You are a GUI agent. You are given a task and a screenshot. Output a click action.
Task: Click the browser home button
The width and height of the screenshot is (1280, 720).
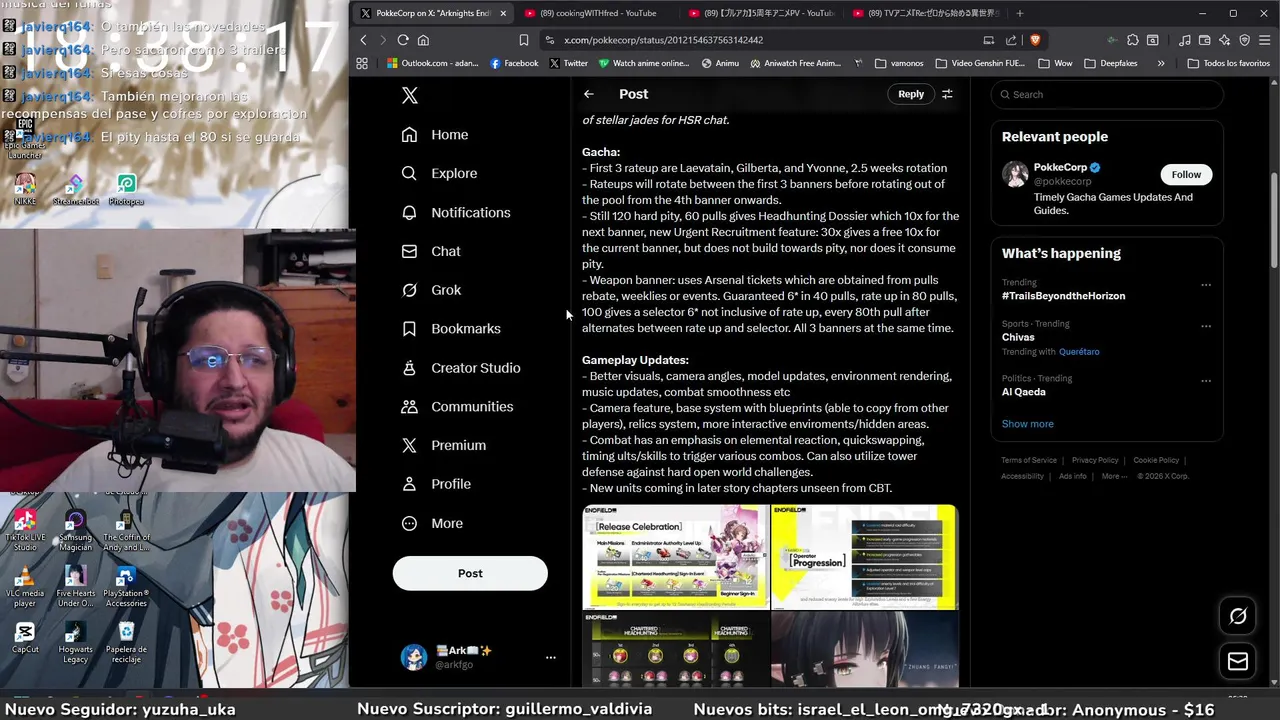click(x=423, y=40)
